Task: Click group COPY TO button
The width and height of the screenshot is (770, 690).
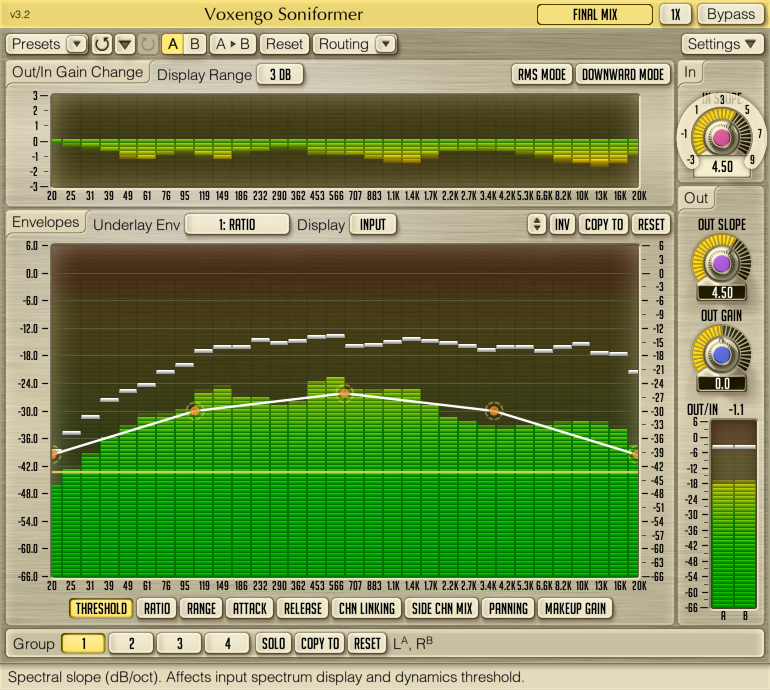Action: [320, 643]
